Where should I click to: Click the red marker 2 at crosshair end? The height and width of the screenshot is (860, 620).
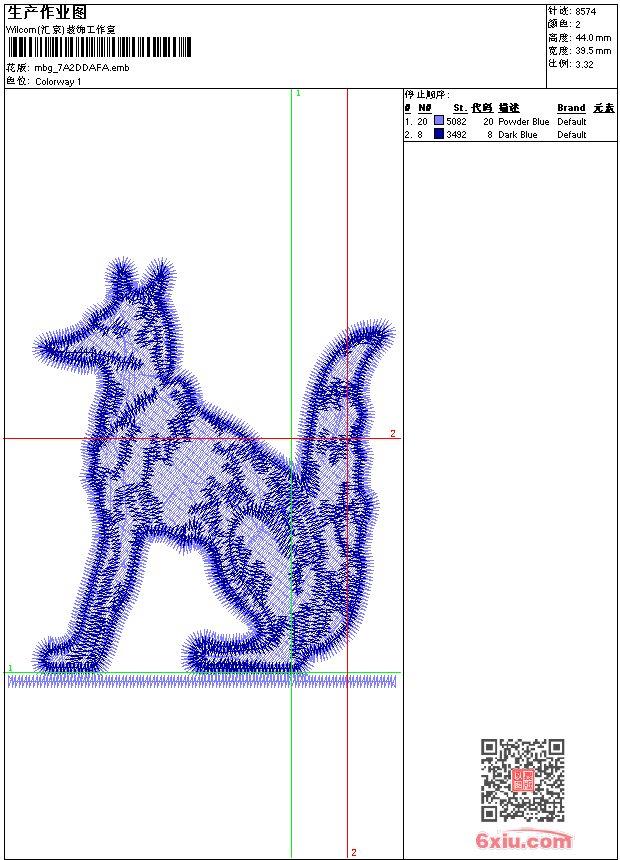[393, 433]
